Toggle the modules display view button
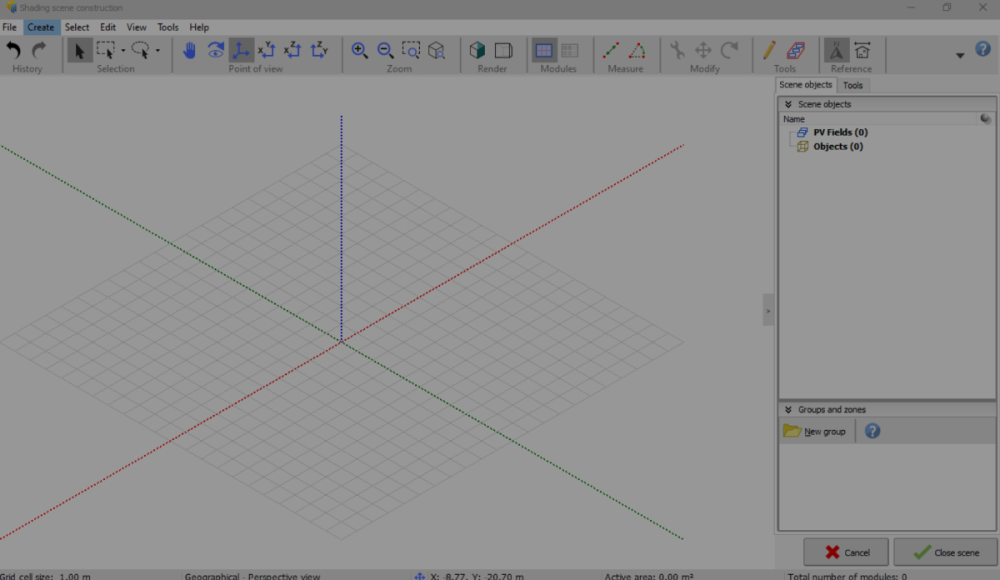This screenshot has height=580, width=1000. [544, 50]
